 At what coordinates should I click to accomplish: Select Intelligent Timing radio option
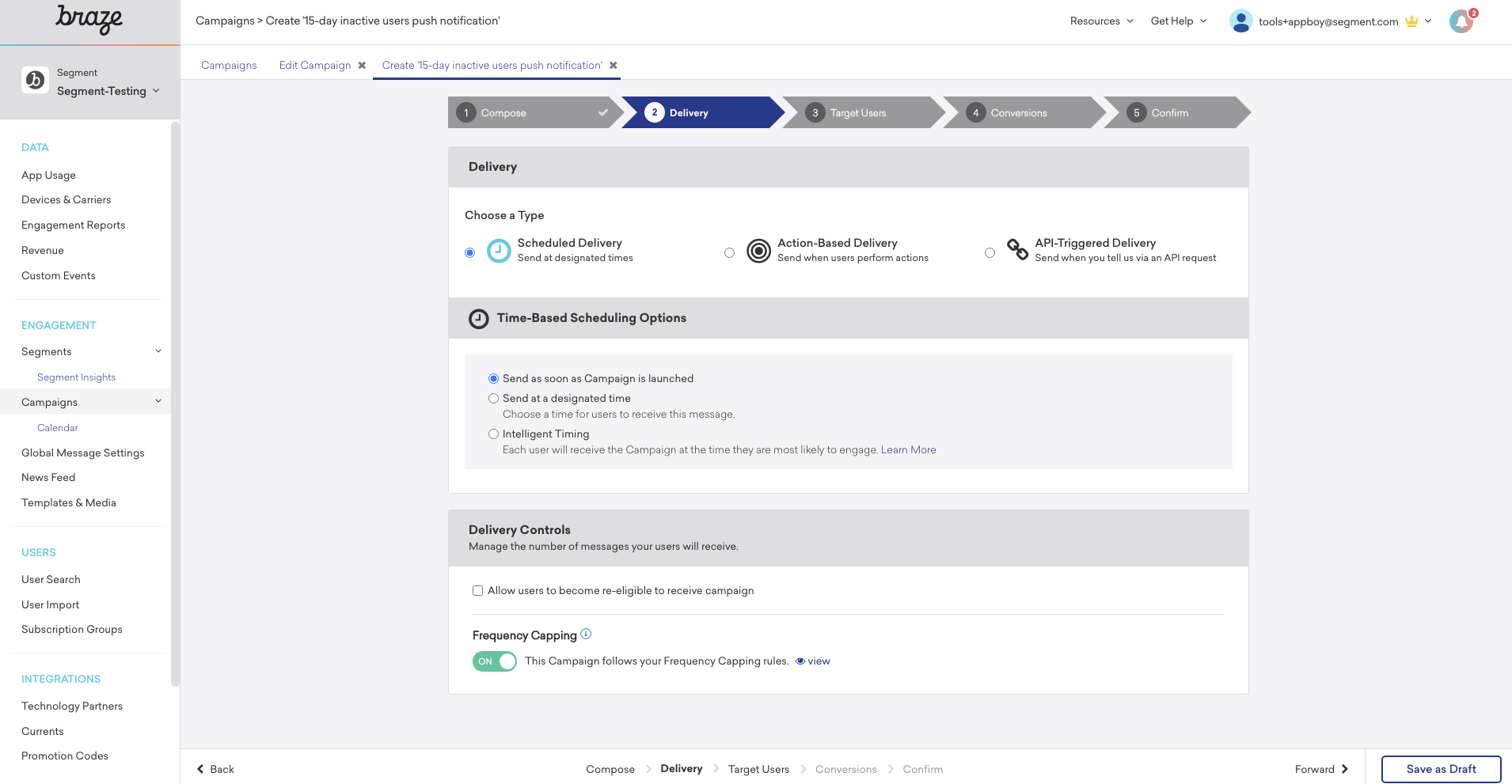[493, 434]
